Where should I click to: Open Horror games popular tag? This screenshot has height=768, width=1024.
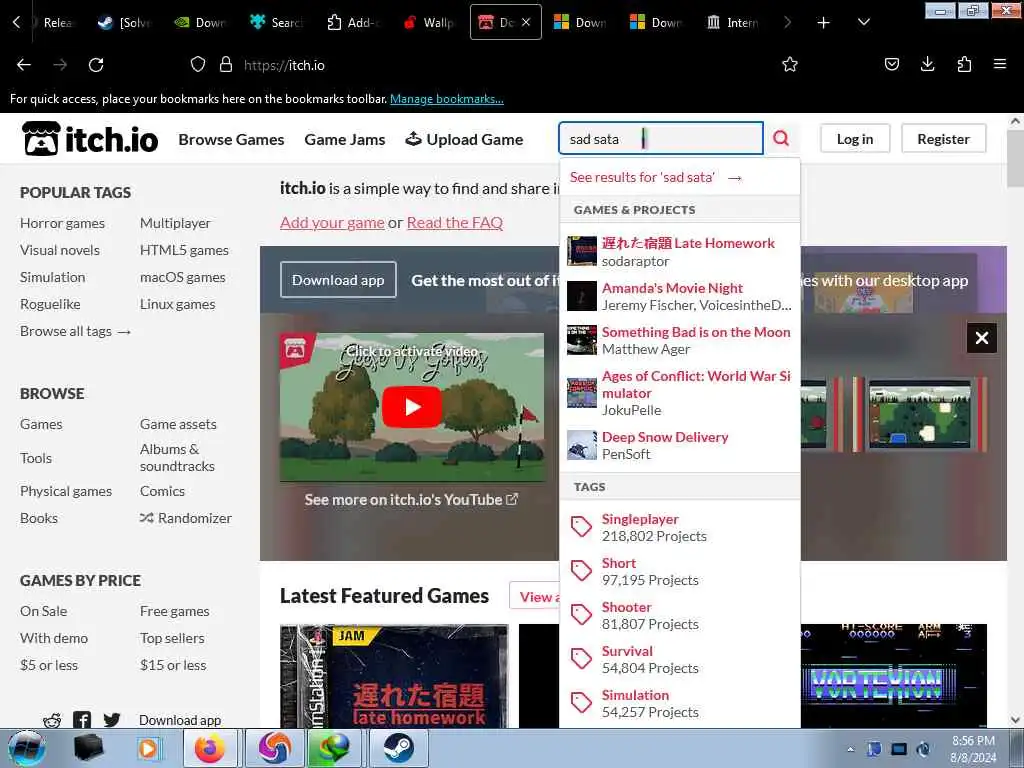point(62,223)
